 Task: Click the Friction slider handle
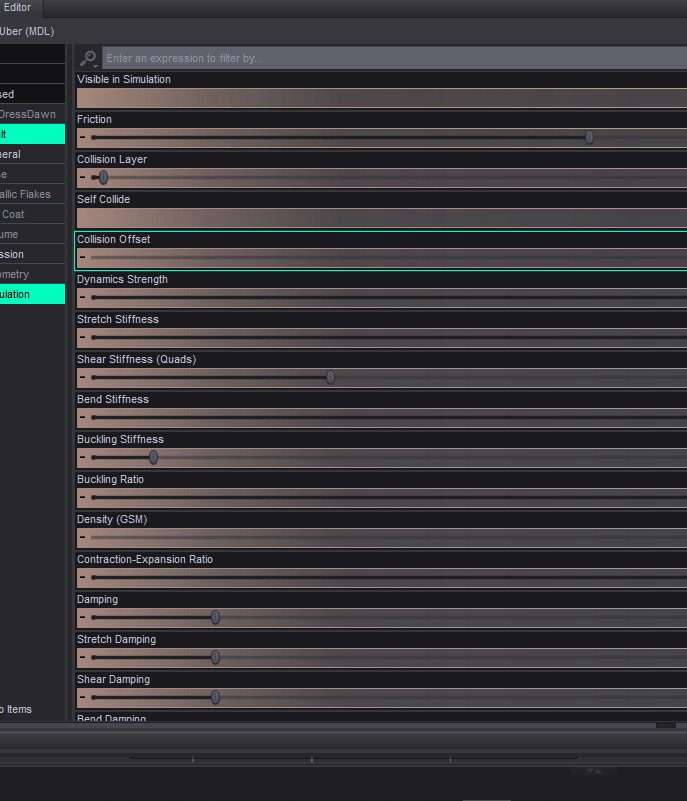point(589,137)
